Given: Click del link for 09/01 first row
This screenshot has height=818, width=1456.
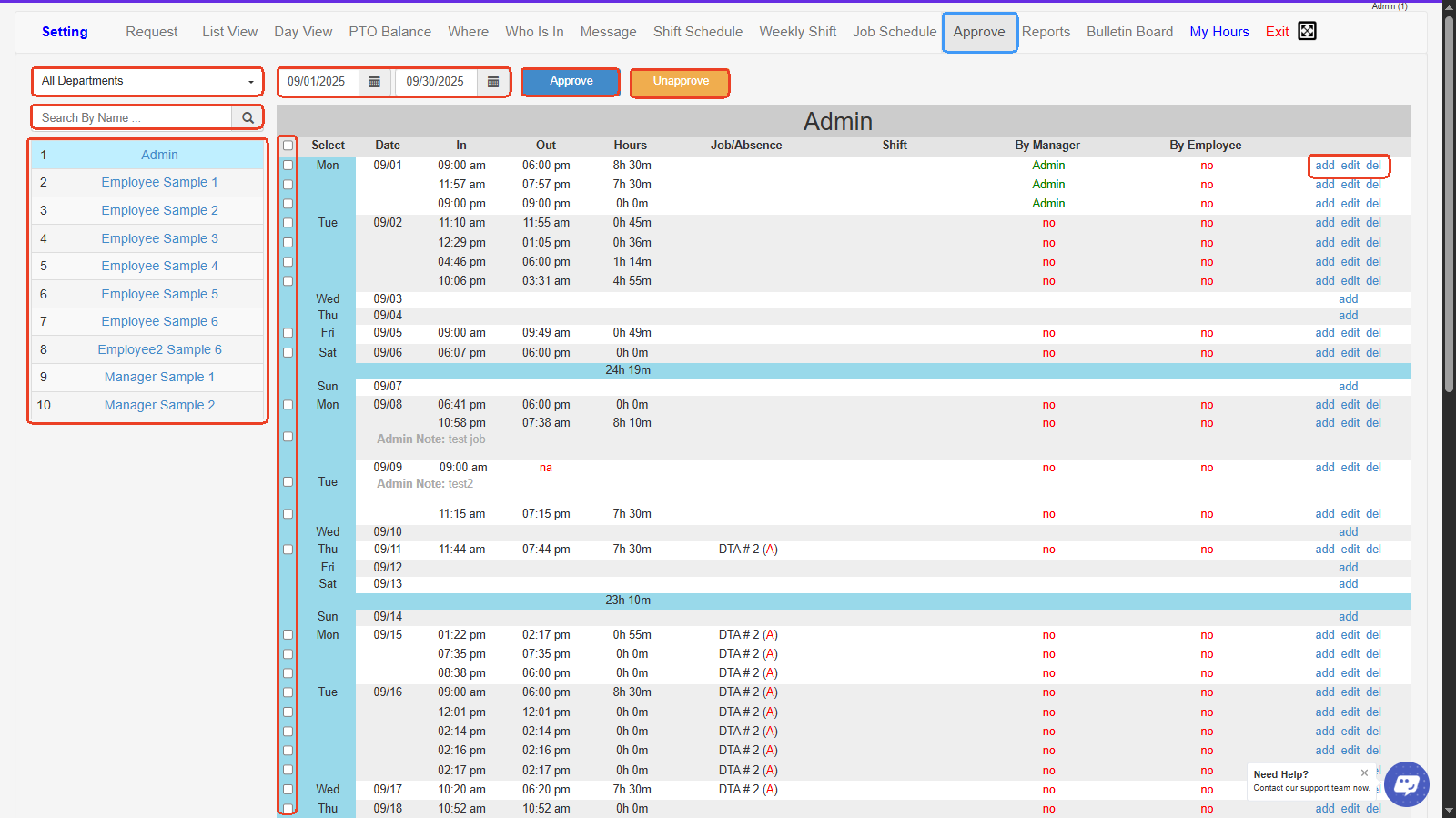Looking at the screenshot, I should click(1373, 166).
